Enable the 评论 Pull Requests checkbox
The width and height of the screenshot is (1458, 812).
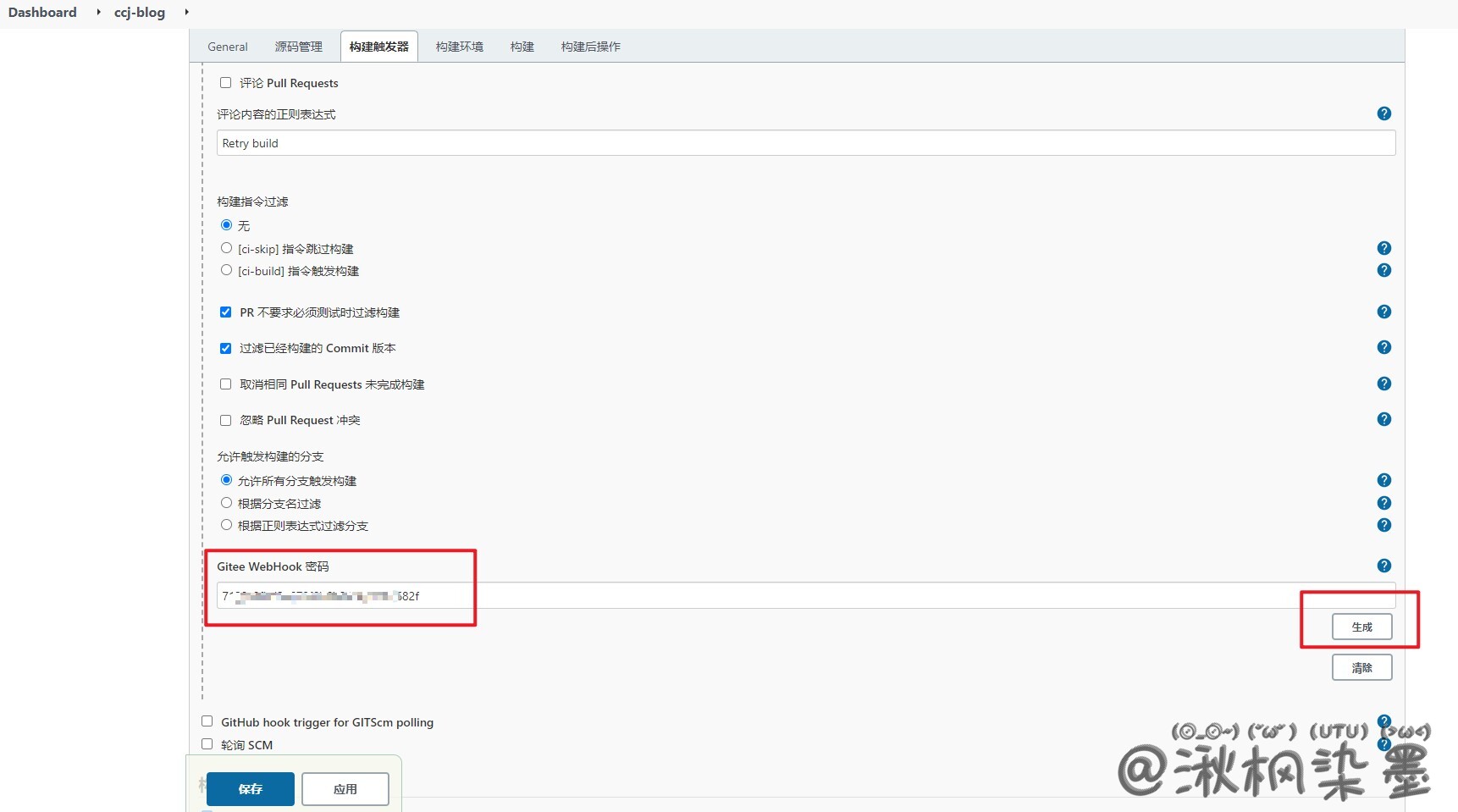tap(226, 83)
